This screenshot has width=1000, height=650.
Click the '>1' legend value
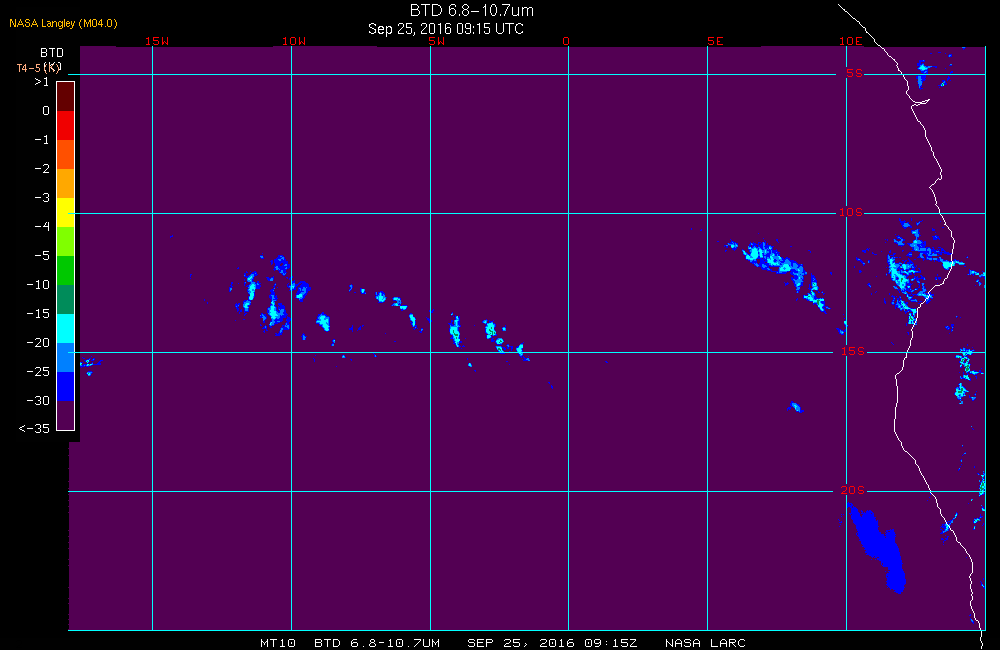(41, 82)
